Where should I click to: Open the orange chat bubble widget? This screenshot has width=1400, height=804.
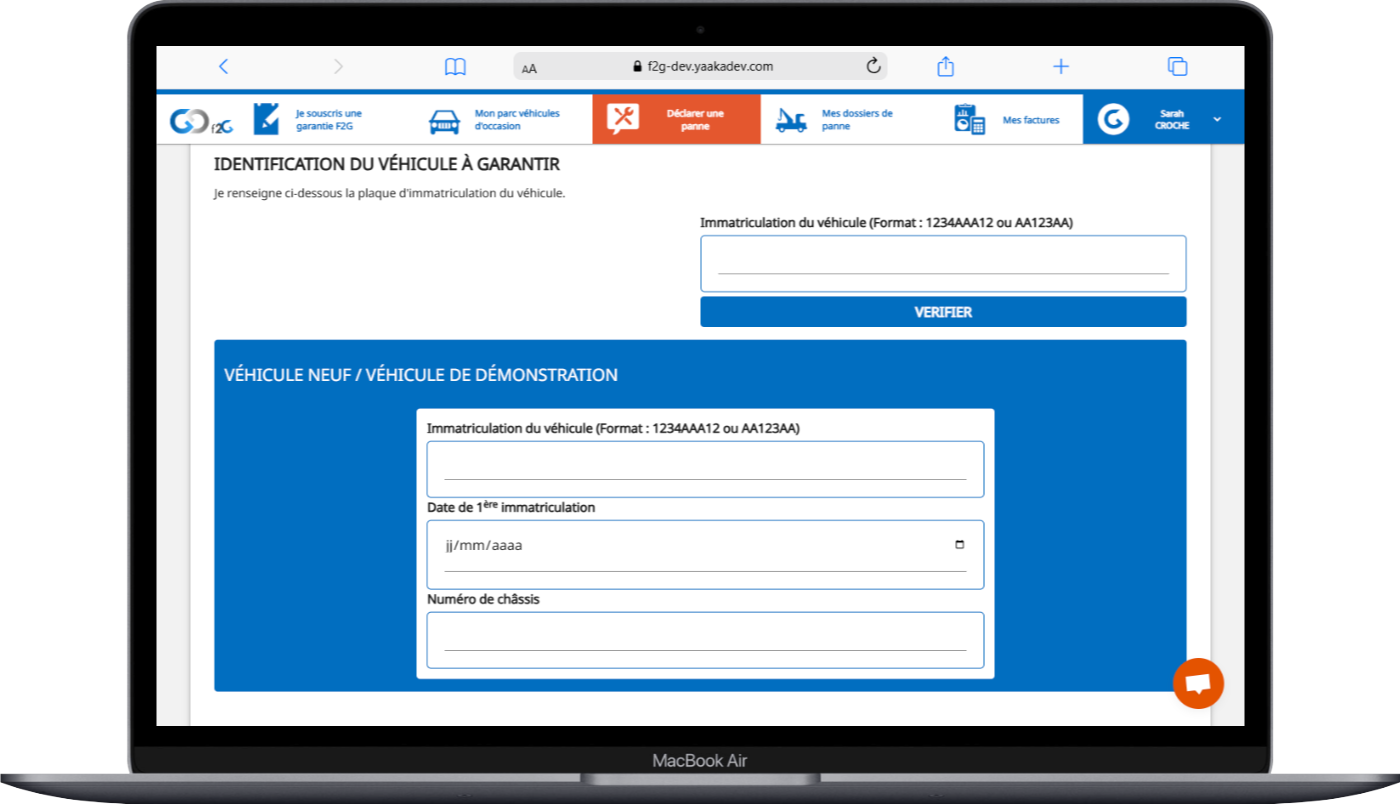[x=1198, y=683]
